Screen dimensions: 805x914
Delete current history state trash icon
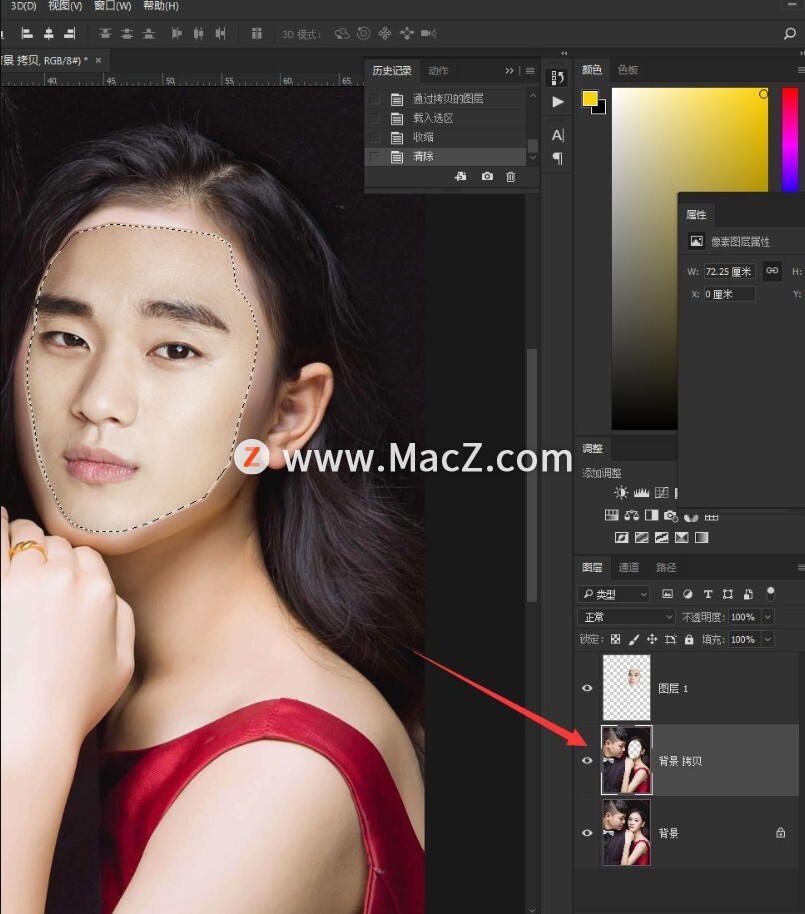(x=511, y=177)
